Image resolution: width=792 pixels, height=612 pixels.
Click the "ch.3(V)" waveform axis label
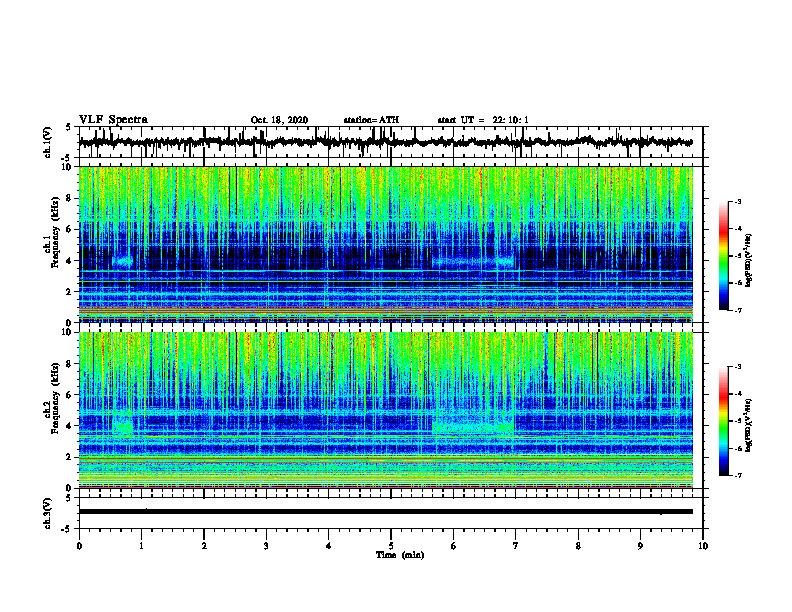48,514
